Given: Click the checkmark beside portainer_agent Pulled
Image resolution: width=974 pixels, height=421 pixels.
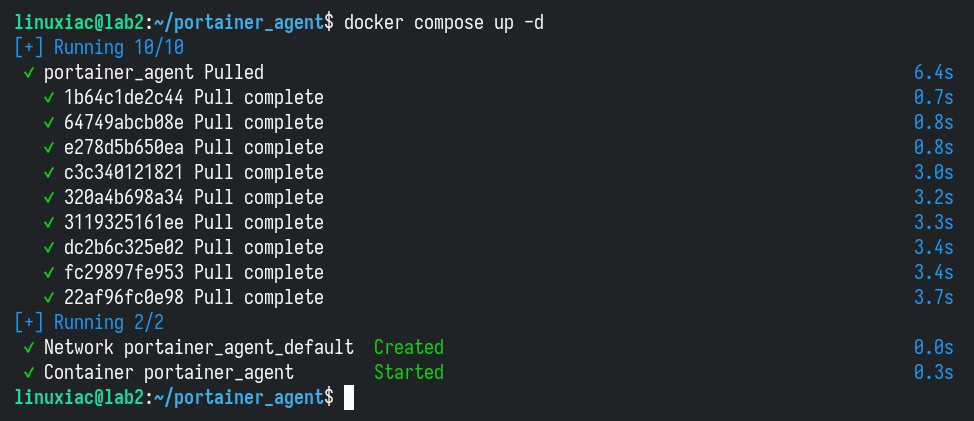Looking at the screenshot, I should pos(29,73).
